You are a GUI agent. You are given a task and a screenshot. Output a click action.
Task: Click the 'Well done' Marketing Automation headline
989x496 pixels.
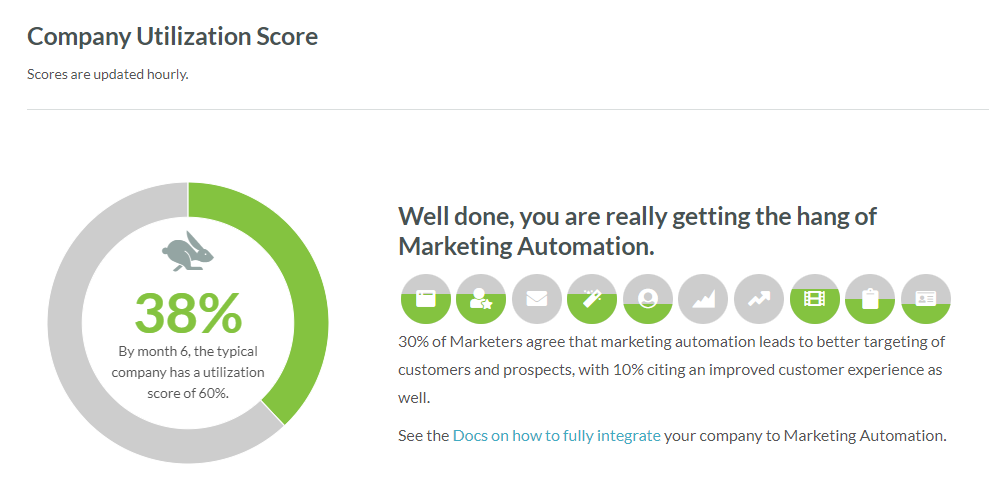pyautogui.click(x=637, y=231)
